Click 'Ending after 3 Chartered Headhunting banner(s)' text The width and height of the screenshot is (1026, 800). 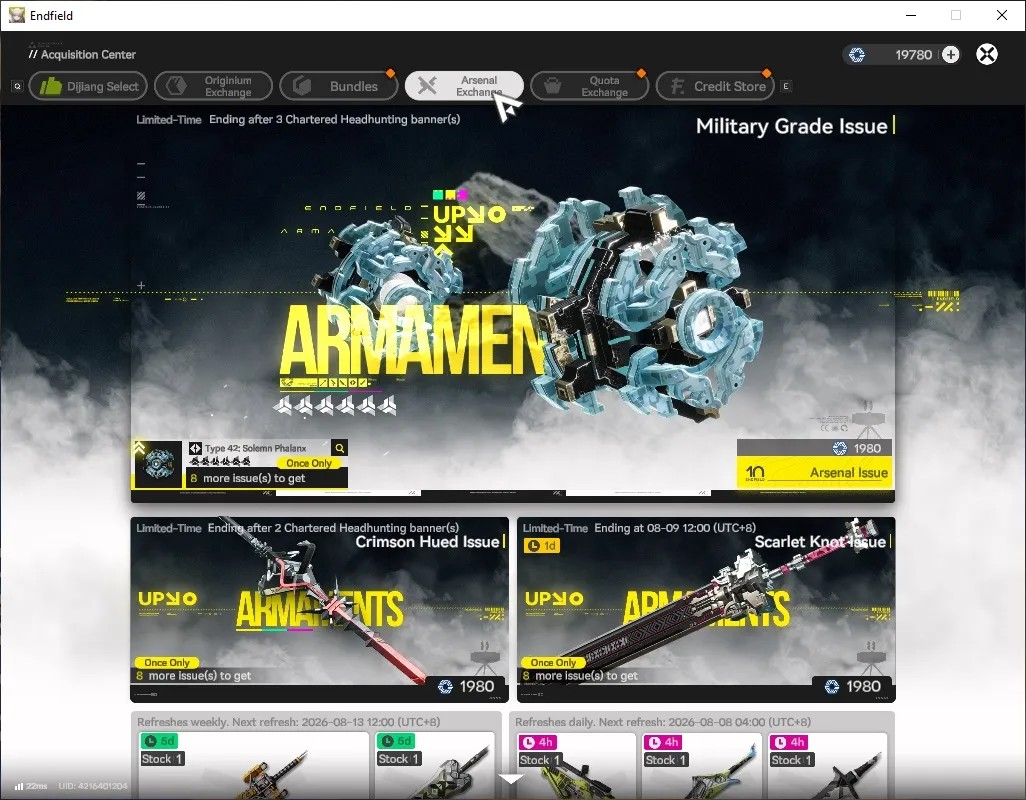(334, 119)
